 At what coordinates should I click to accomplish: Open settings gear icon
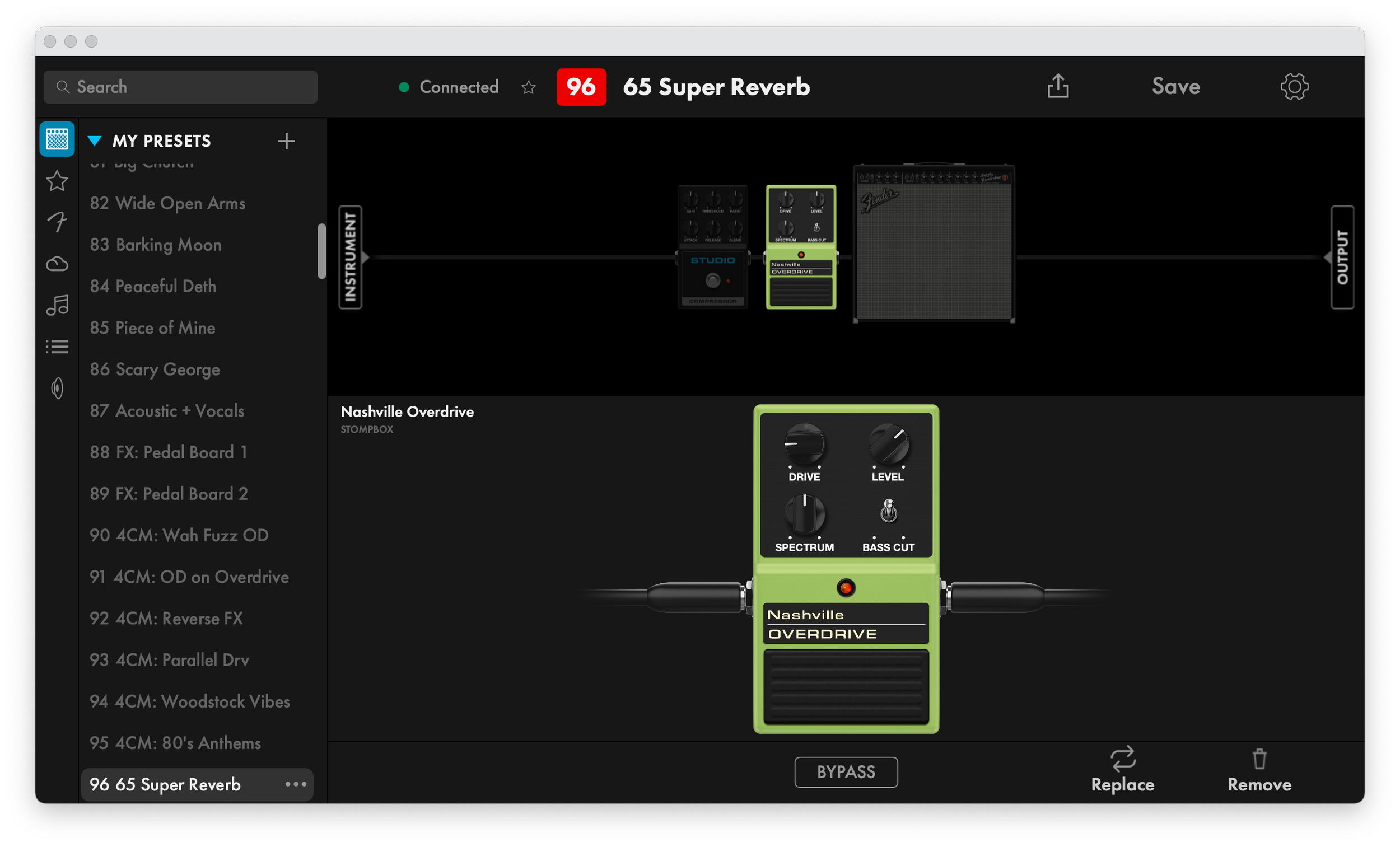(x=1294, y=86)
